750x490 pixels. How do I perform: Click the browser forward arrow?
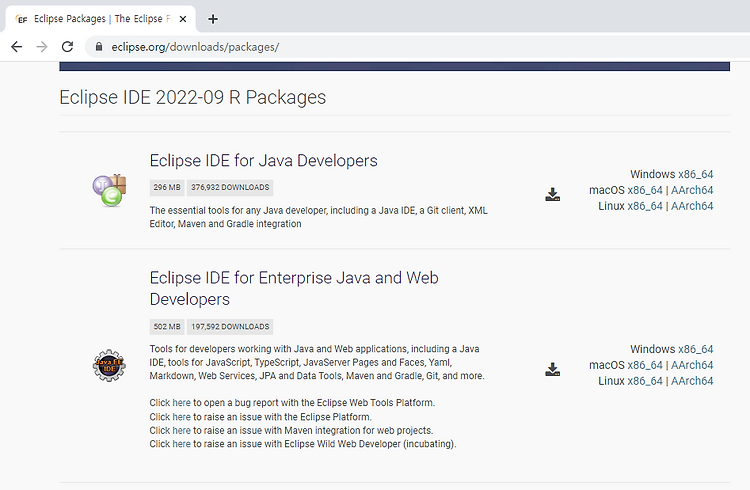[42, 46]
